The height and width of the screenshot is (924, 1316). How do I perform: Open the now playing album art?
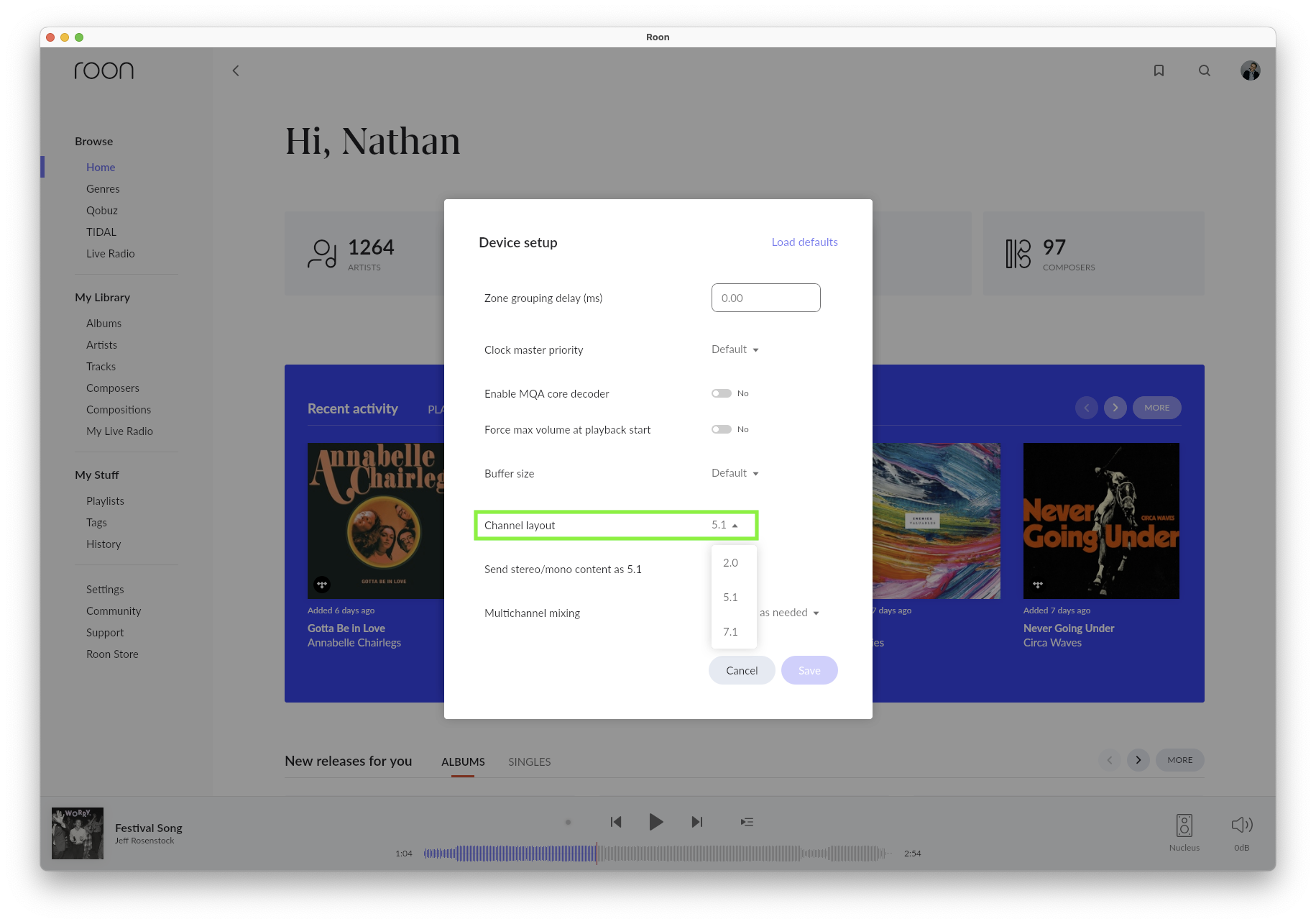(x=78, y=833)
